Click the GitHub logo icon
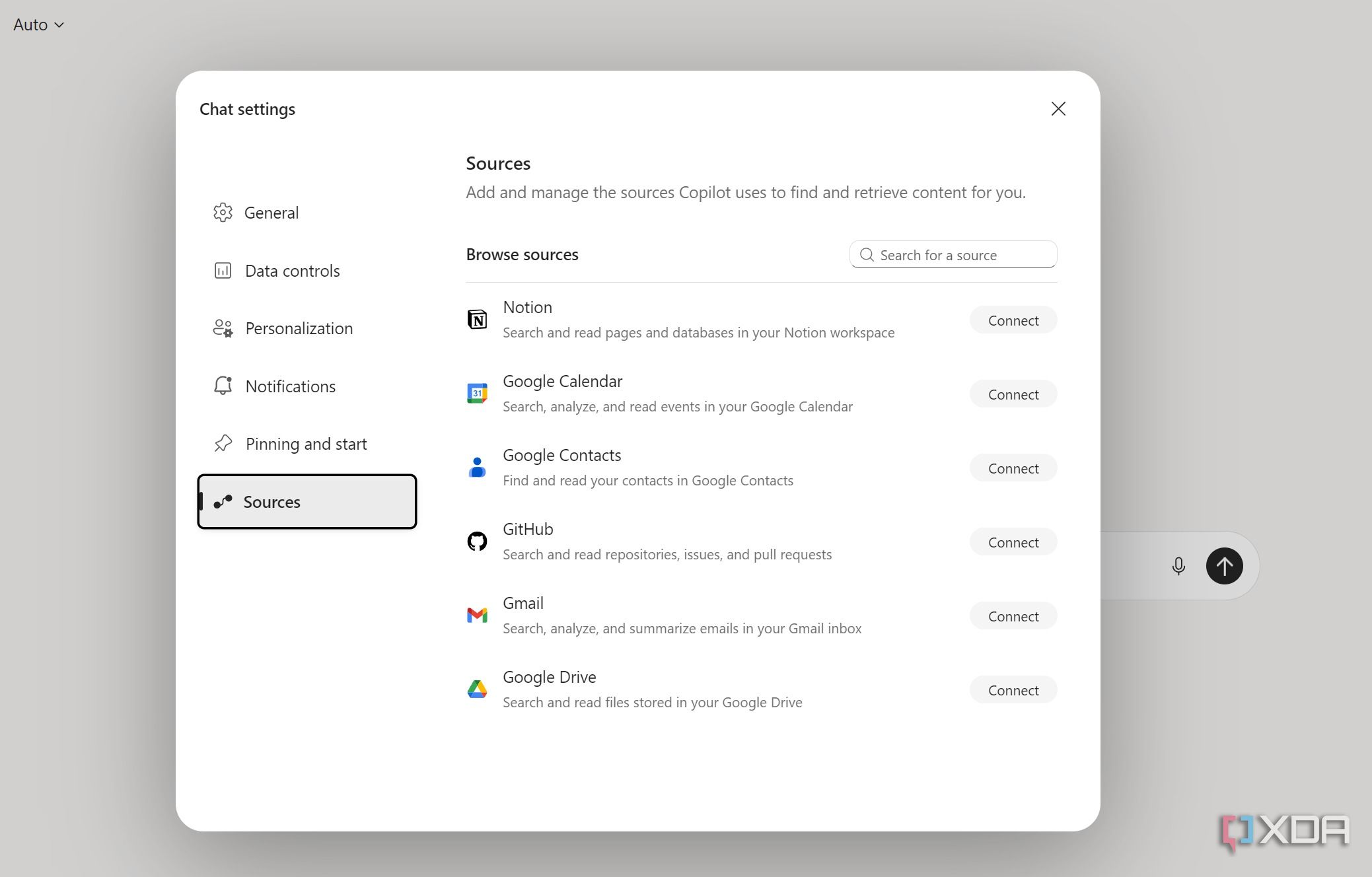The height and width of the screenshot is (877, 1372). (477, 542)
